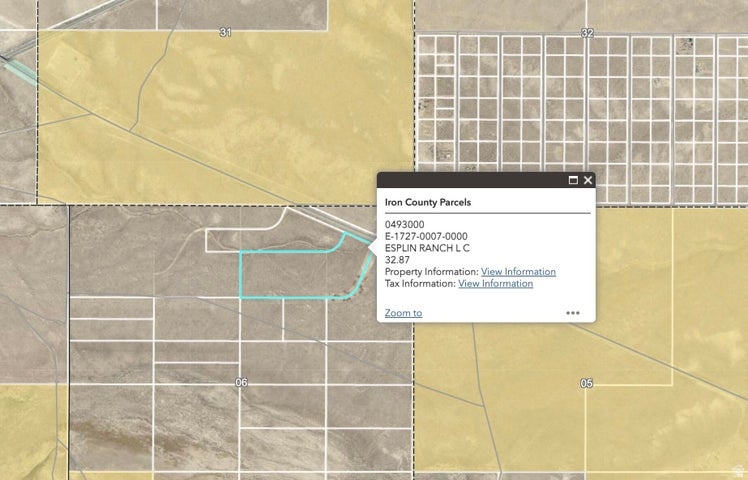Click the 32.87 acreage value
Viewport: 748px width, 480px height.
pyautogui.click(x=398, y=260)
